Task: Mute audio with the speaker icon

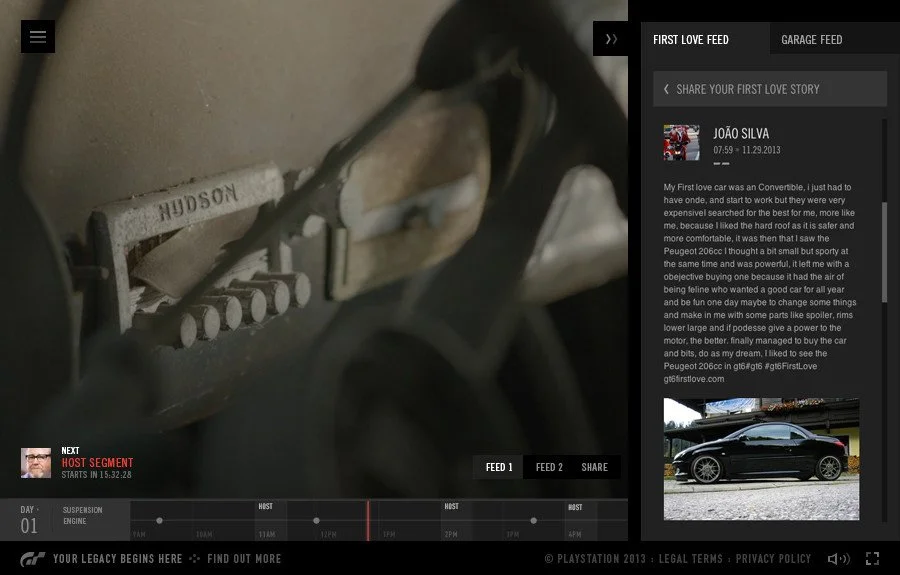Action: (x=839, y=559)
